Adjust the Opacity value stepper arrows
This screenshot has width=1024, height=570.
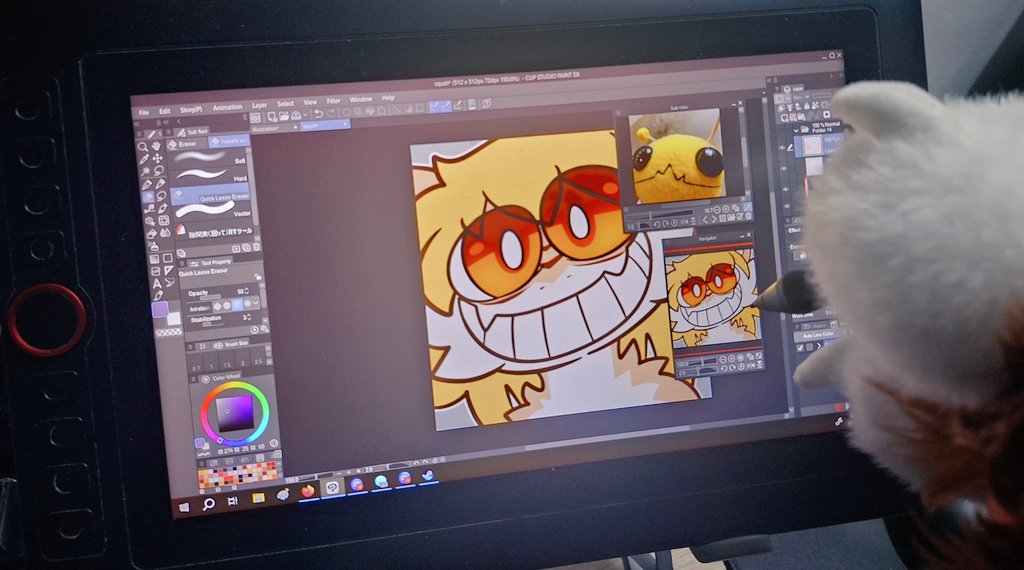[247, 291]
